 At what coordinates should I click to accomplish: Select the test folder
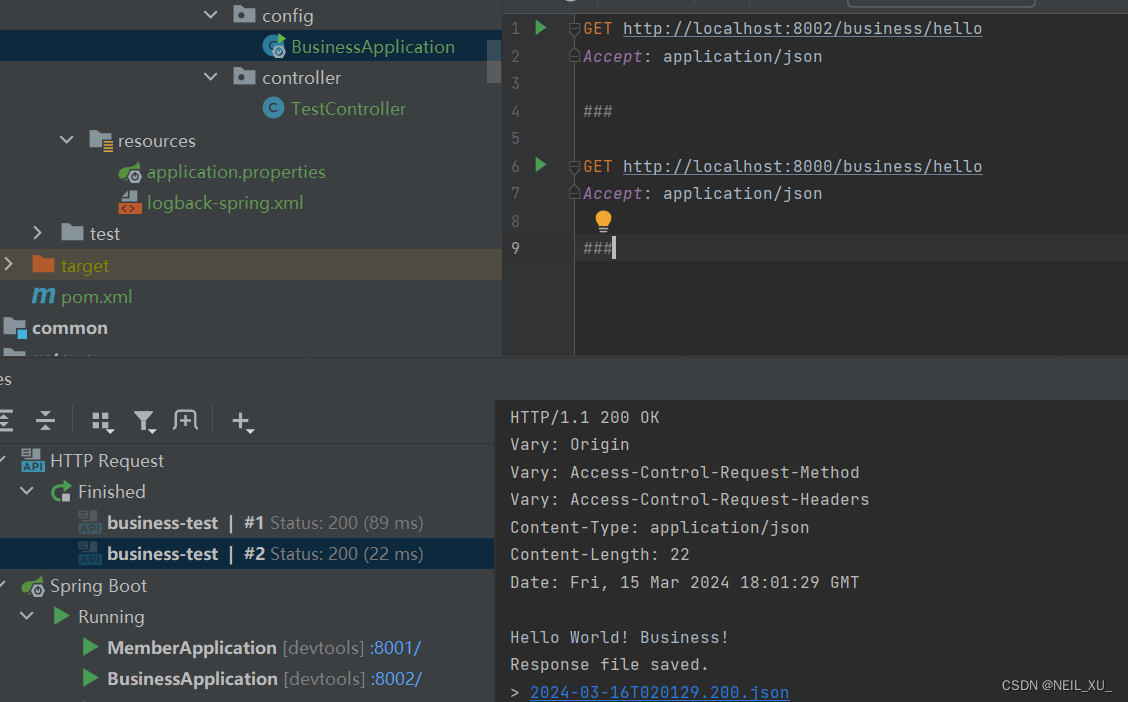click(105, 234)
